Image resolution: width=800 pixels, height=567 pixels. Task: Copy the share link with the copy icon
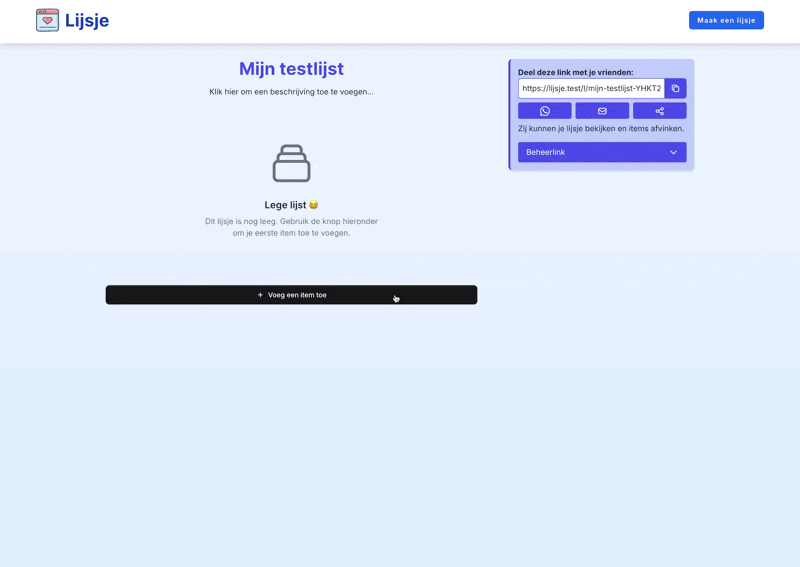click(676, 88)
